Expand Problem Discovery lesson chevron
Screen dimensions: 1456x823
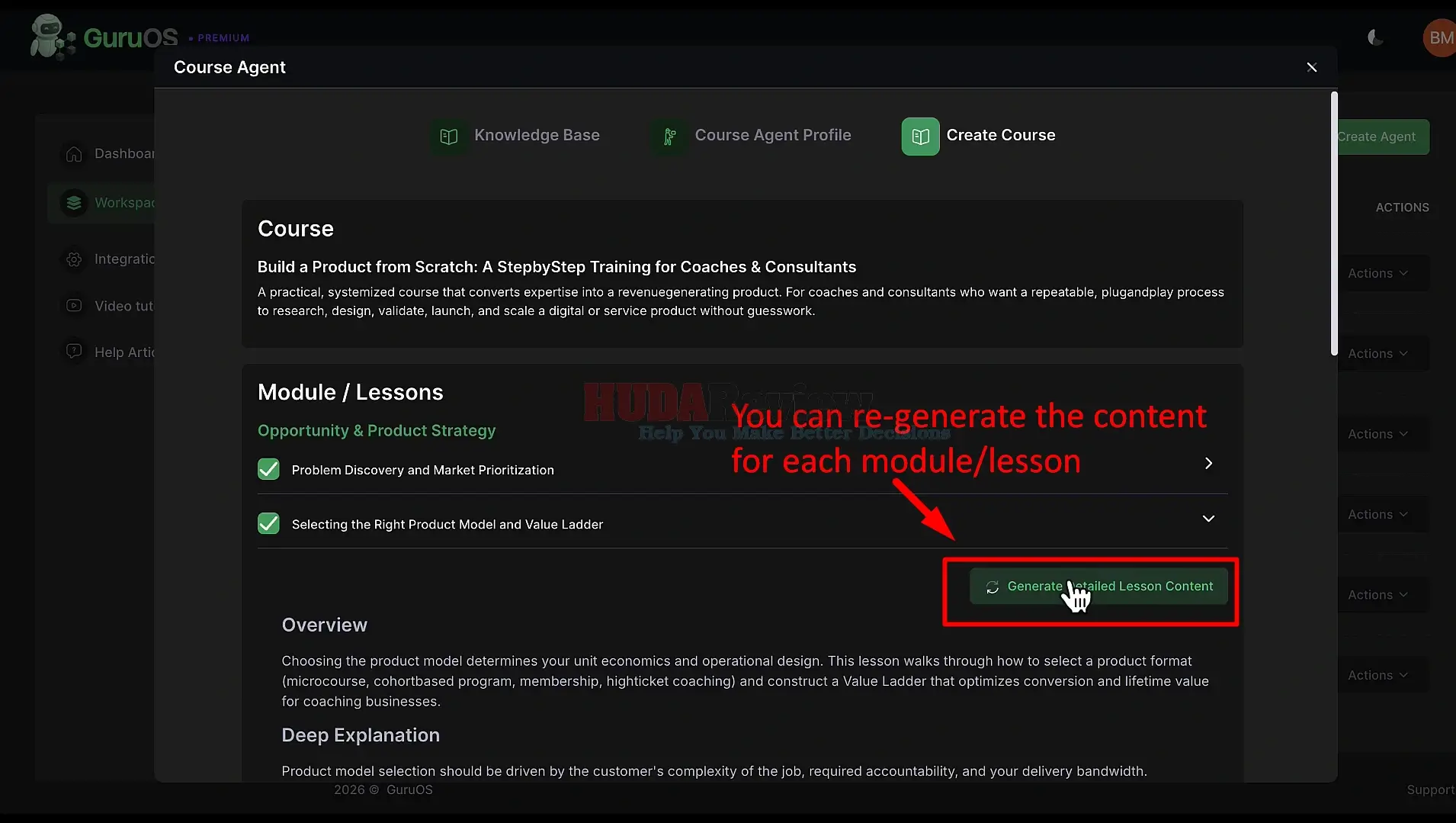pyautogui.click(x=1208, y=464)
